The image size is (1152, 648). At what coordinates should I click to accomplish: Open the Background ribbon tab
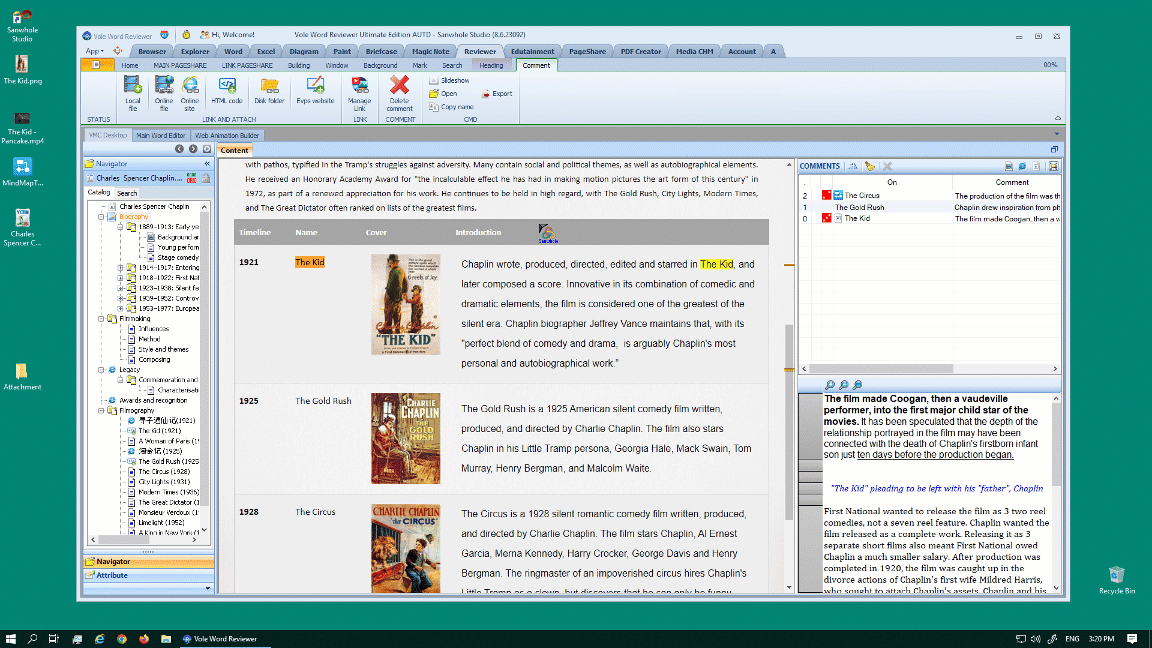click(x=380, y=65)
